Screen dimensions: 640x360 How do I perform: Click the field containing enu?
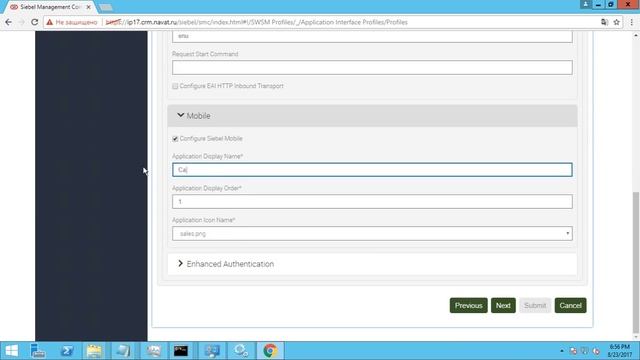372,36
